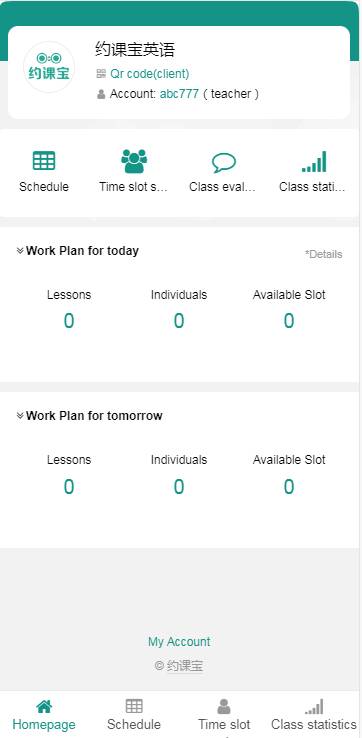362x738 pixels.
Task: Open Class statistics in the bottom navigation
Action: (x=314, y=714)
